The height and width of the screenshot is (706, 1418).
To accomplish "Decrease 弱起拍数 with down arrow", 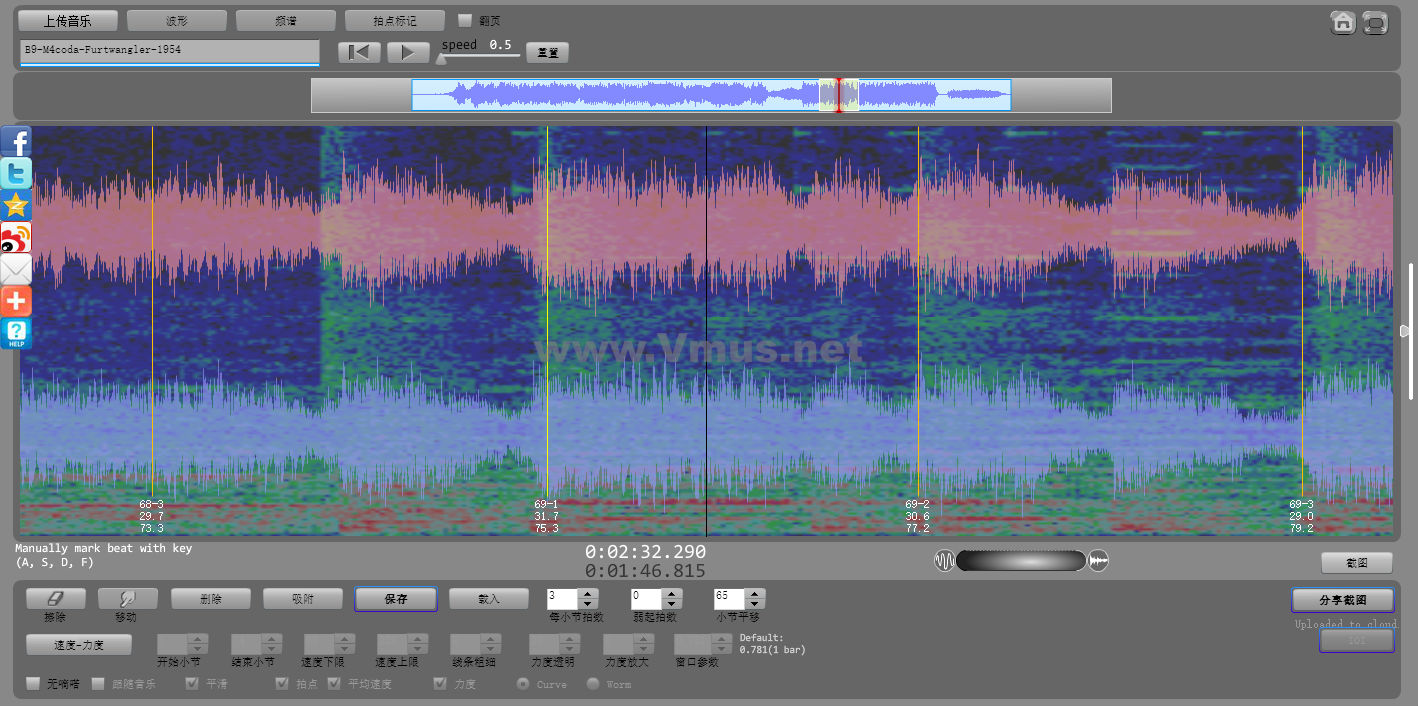I will 673,604.
